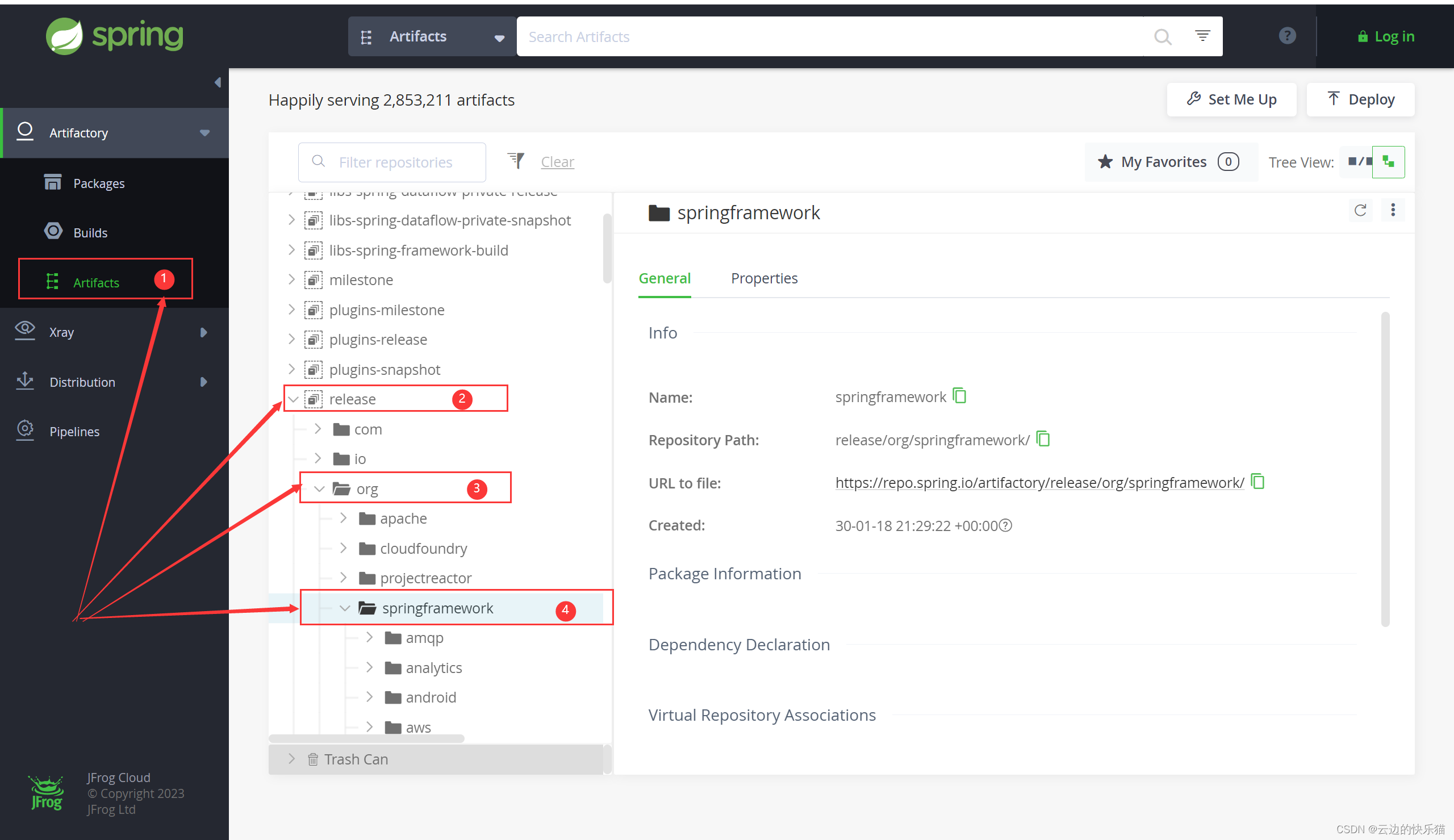Toggle the Artifactory expand arrow in sidebar
This screenshot has height=840, width=1454.
click(x=207, y=131)
